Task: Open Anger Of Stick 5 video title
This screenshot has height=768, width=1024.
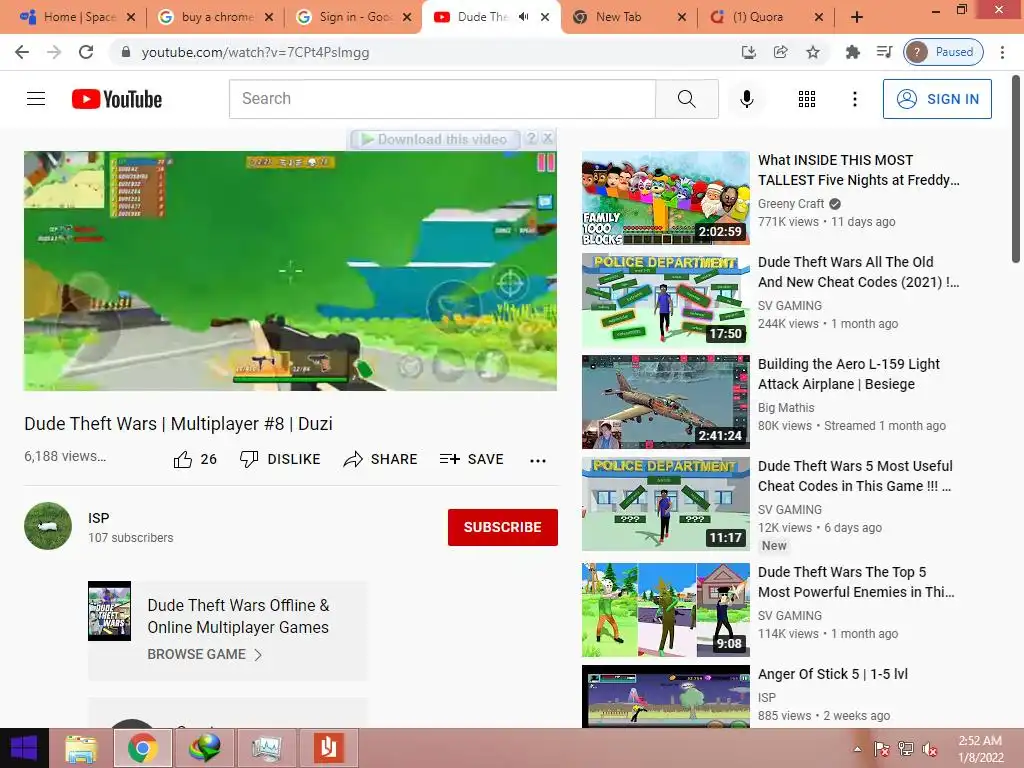Action: click(833, 674)
